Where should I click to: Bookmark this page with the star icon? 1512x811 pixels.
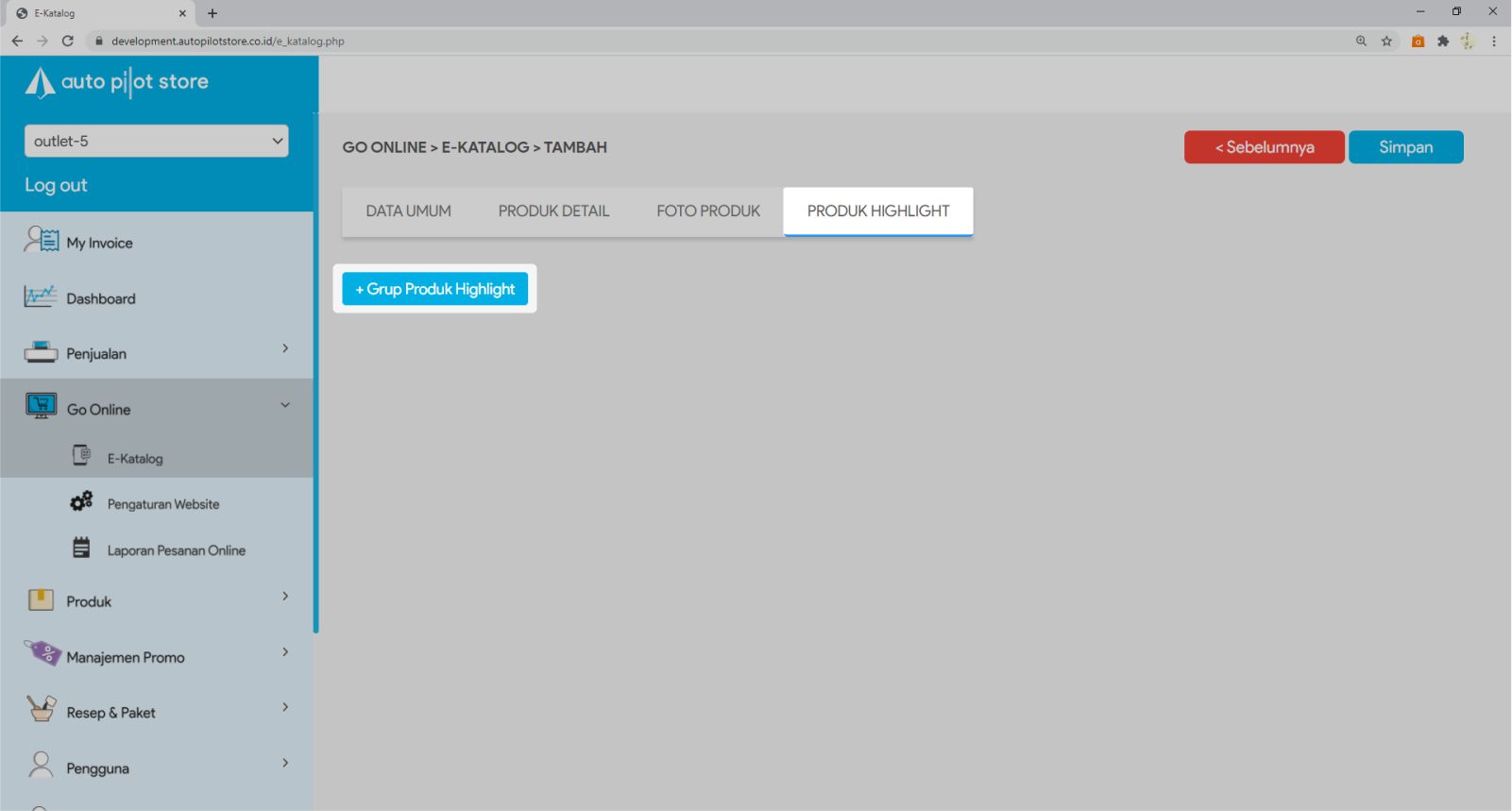1386,41
